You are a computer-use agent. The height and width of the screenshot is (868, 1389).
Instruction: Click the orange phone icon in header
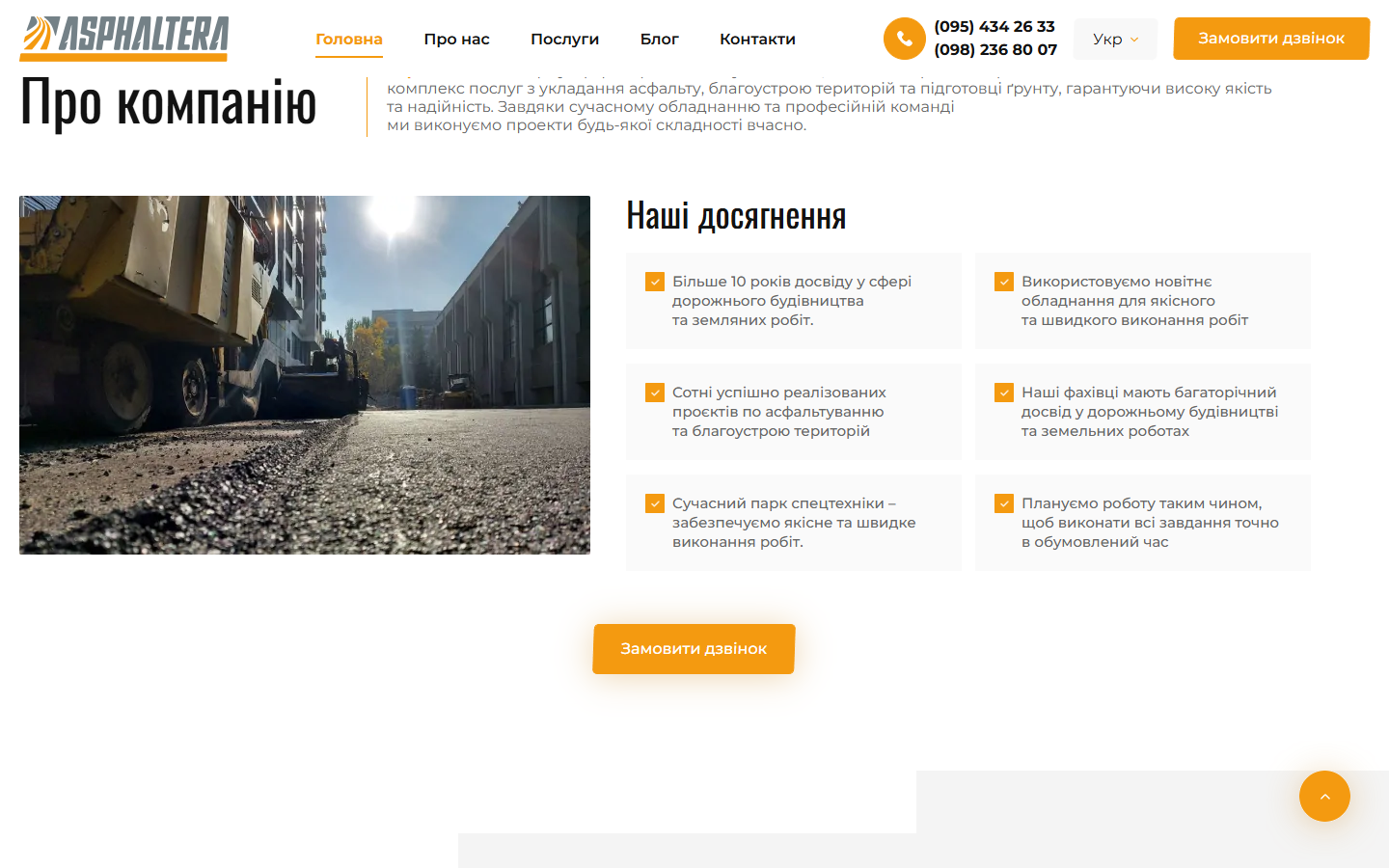[904, 39]
